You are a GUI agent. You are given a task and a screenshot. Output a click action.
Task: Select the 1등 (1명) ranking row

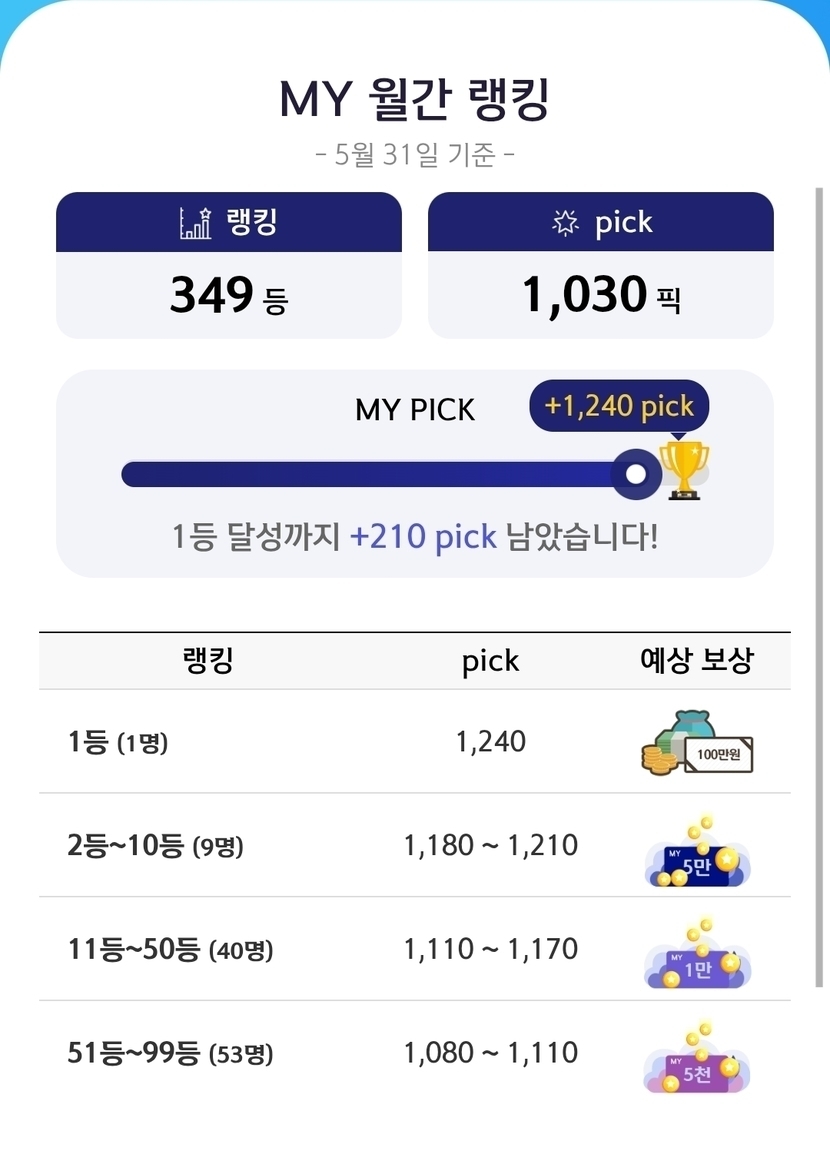click(x=415, y=742)
